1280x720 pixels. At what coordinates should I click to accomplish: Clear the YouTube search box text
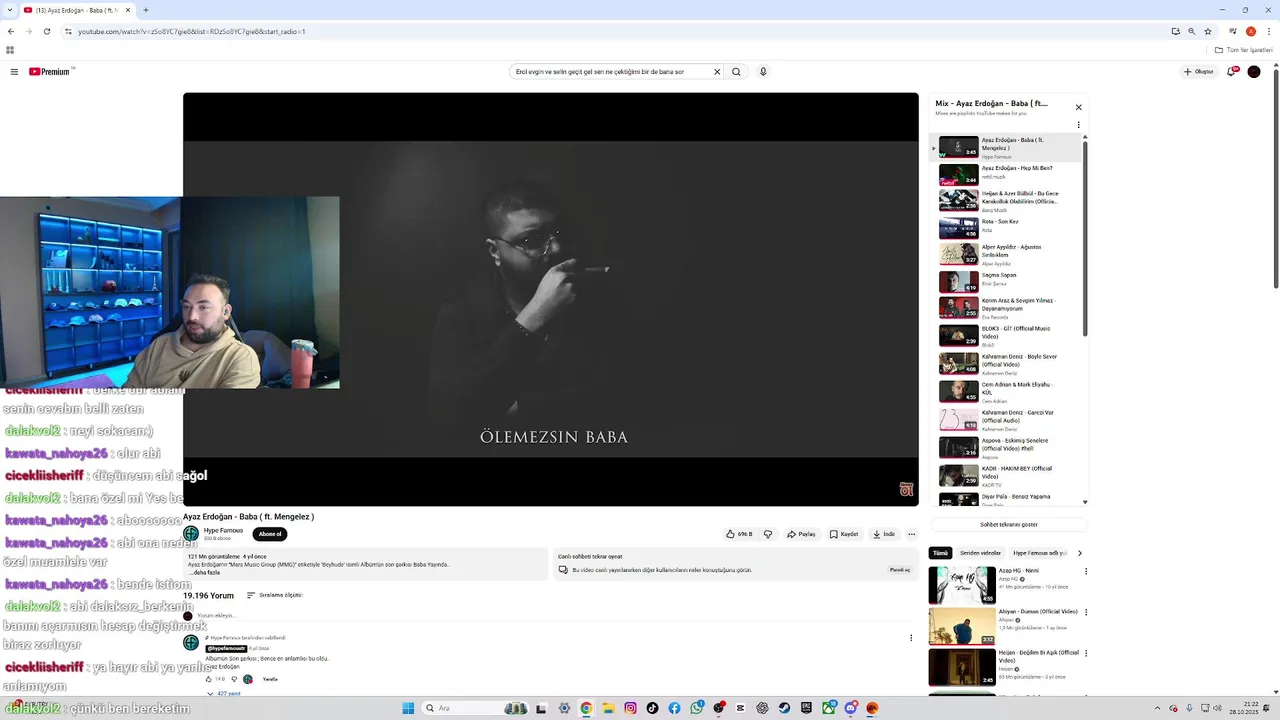(716, 72)
